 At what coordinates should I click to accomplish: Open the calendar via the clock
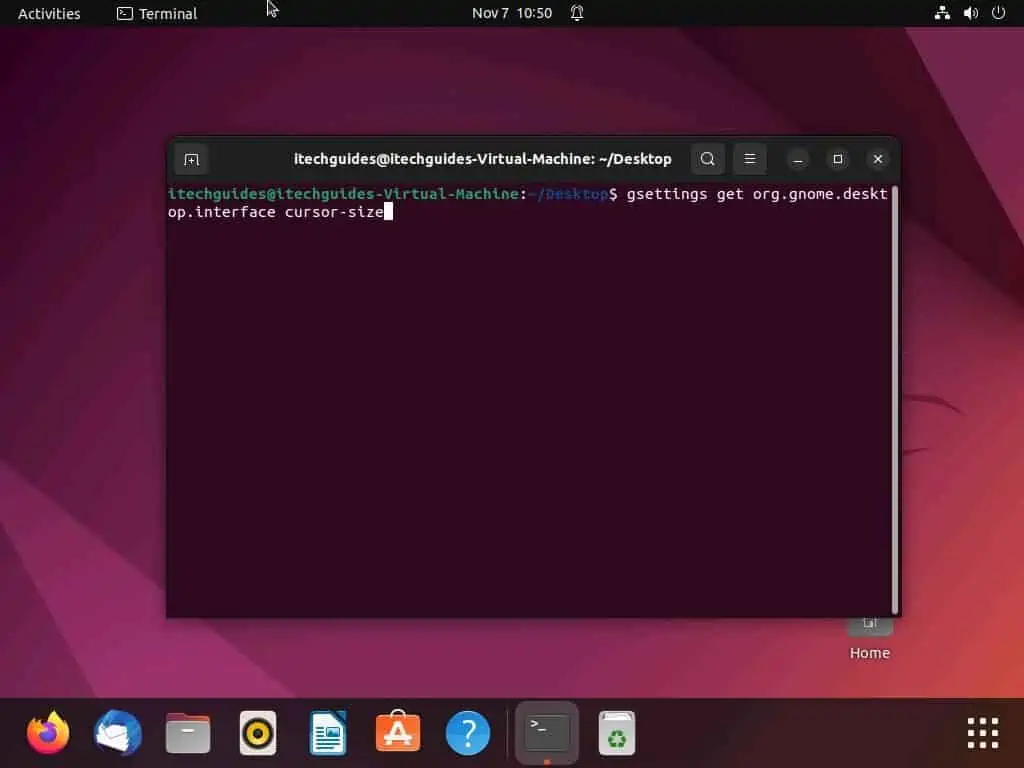(x=512, y=13)
